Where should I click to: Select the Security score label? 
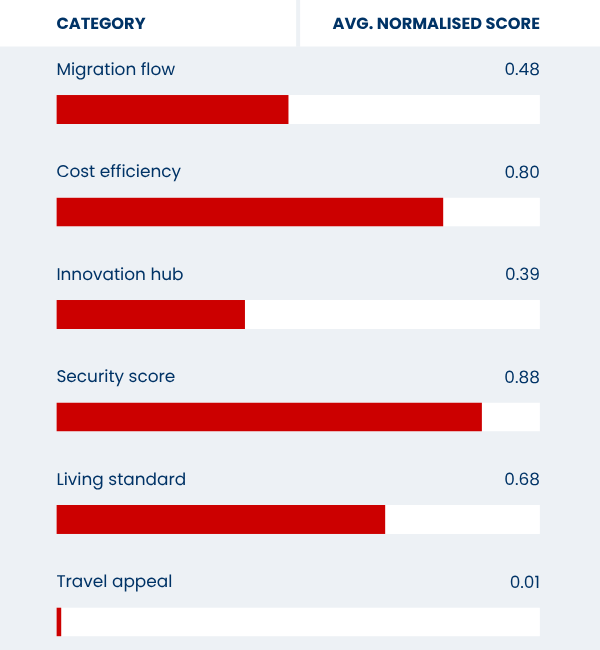(116, 376)
